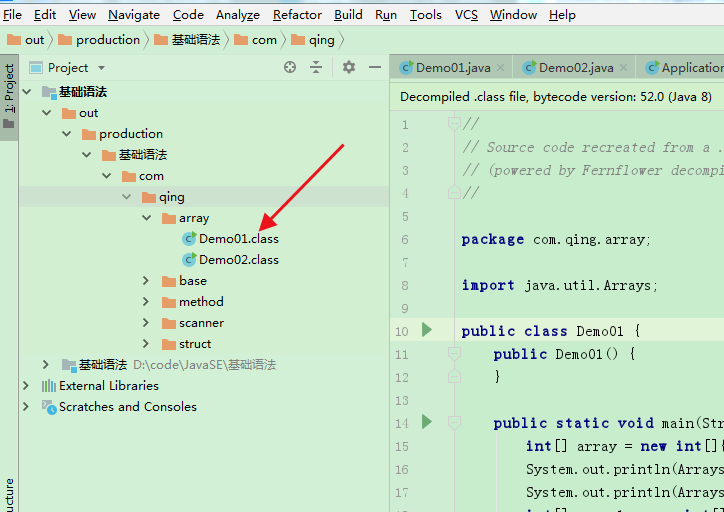Image resolution: width=724 pixels, height=512 pixels.
Task: Open the Help menu
Action: (562, 15)
